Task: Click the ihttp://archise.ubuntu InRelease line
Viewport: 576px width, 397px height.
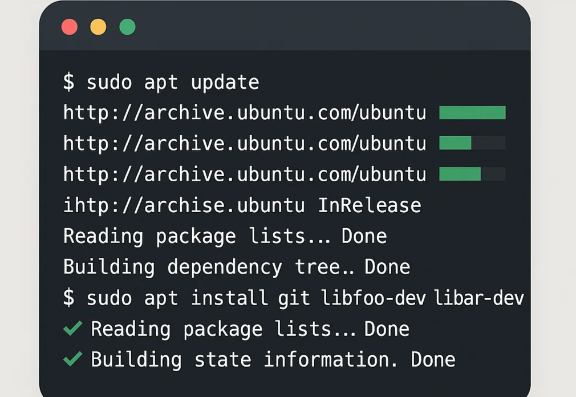Action: point(242,205)
